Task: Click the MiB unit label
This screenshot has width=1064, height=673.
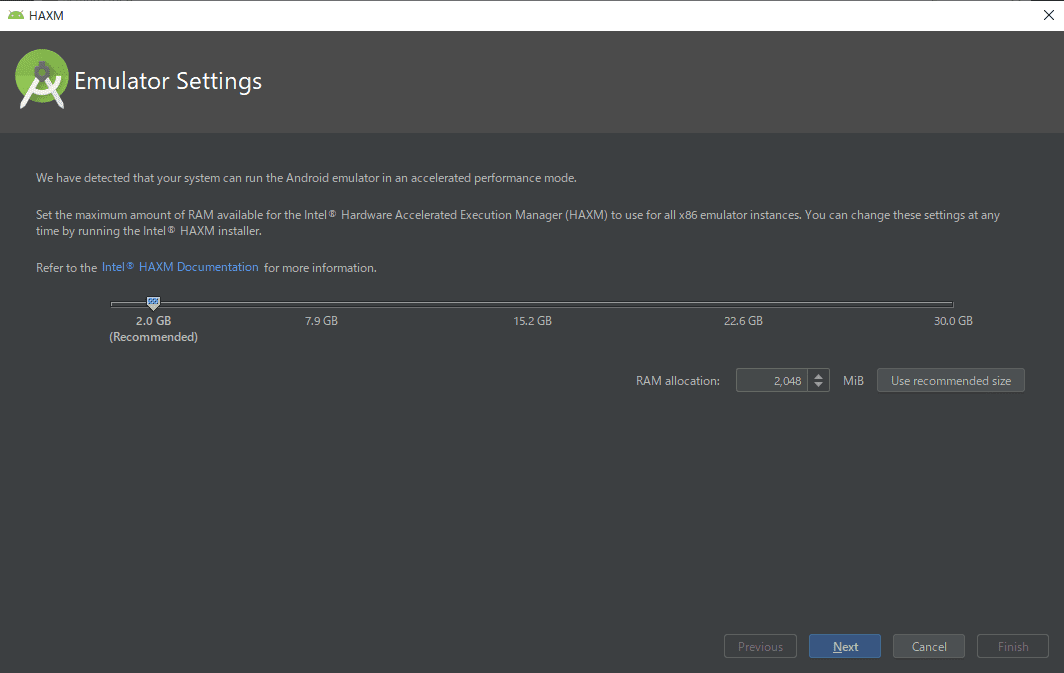Action: pos(853,381)
